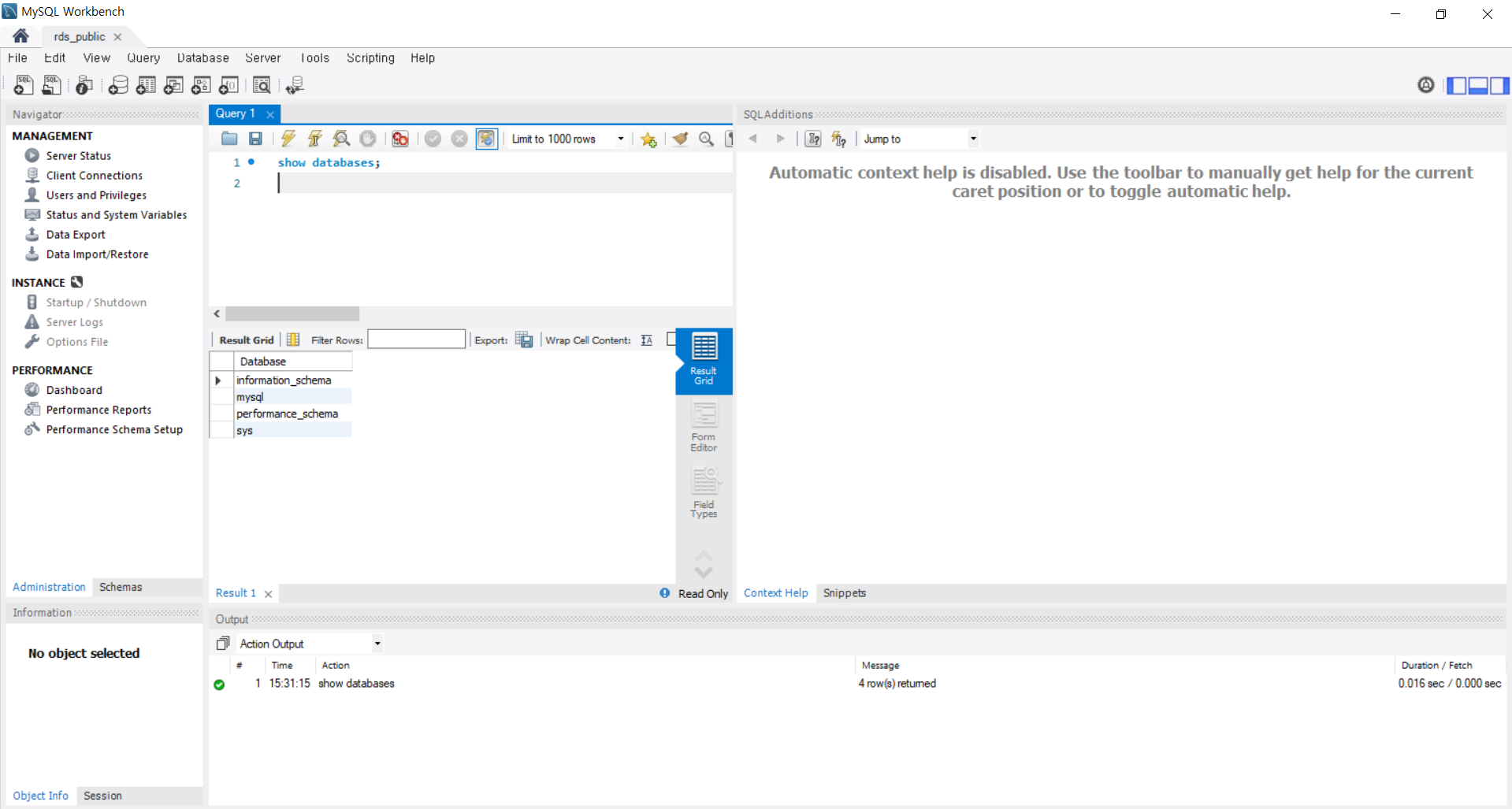Viewport: 1512px width, 809px height.
Task: Commit the current transaction
Action: point(433,139)
